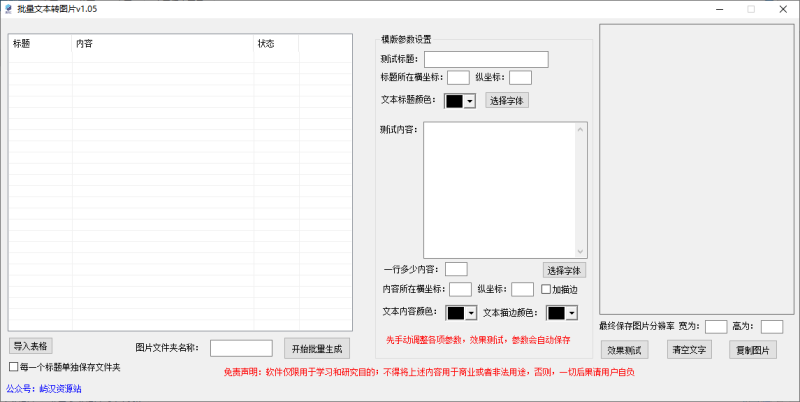Screen dimensions: 800x402
Task: Open the 文本描边颜色 dropdown arrow
Action: [x=571, y=313]
